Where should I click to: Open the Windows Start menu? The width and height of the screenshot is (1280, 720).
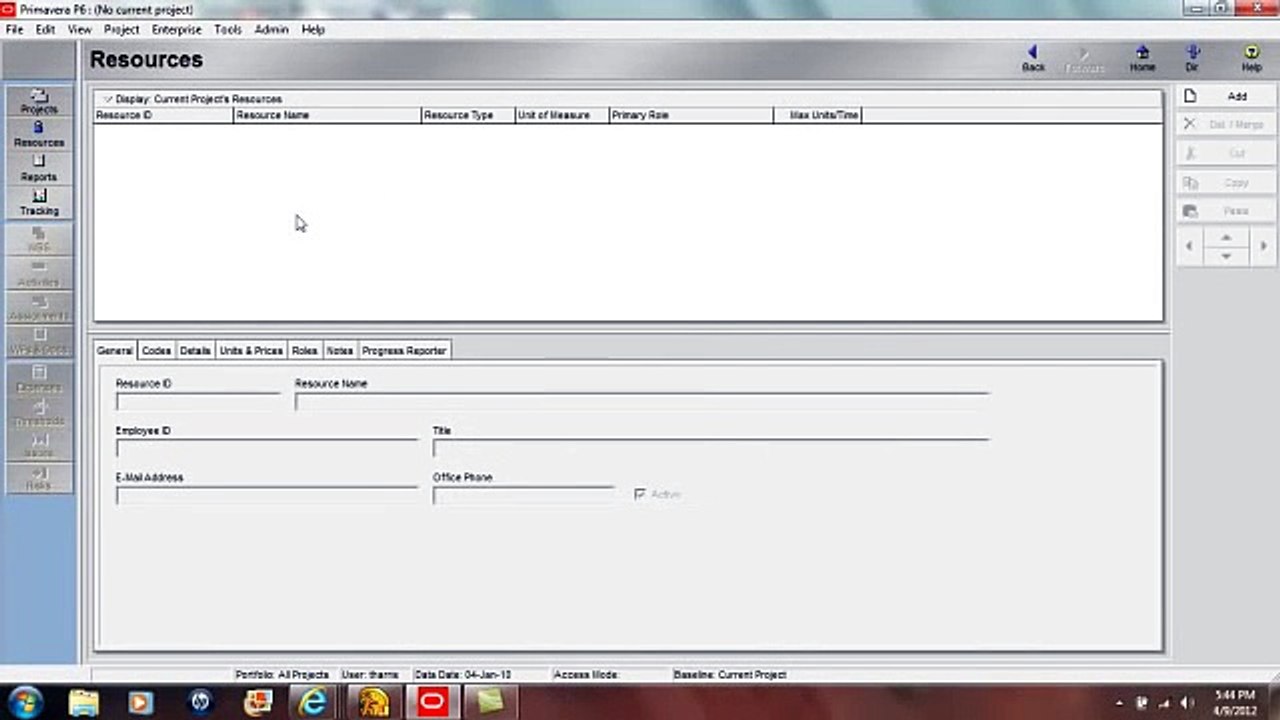pos(24,702)
